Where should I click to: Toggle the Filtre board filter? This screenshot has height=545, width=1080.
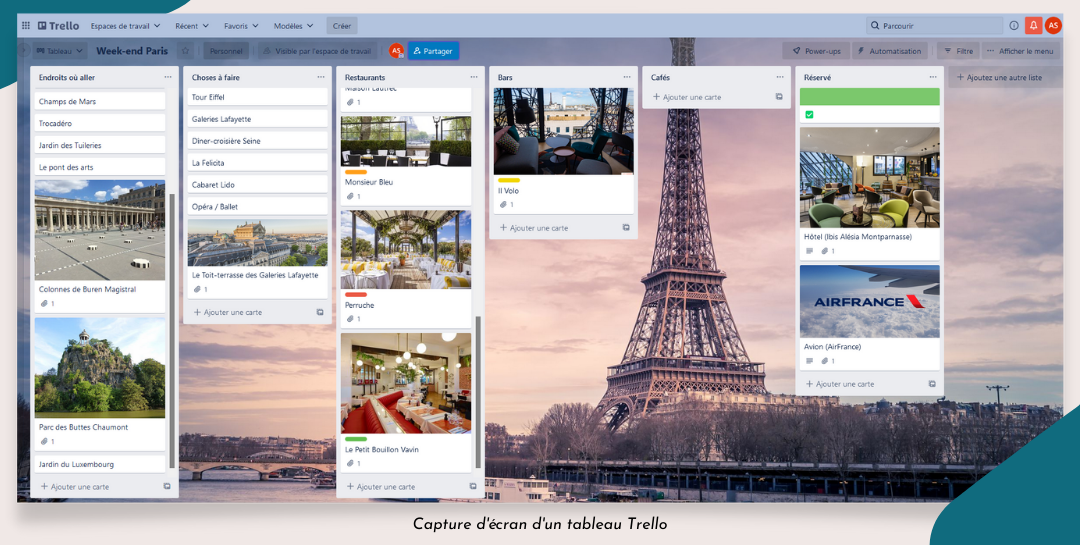click(x=958, y=51)
